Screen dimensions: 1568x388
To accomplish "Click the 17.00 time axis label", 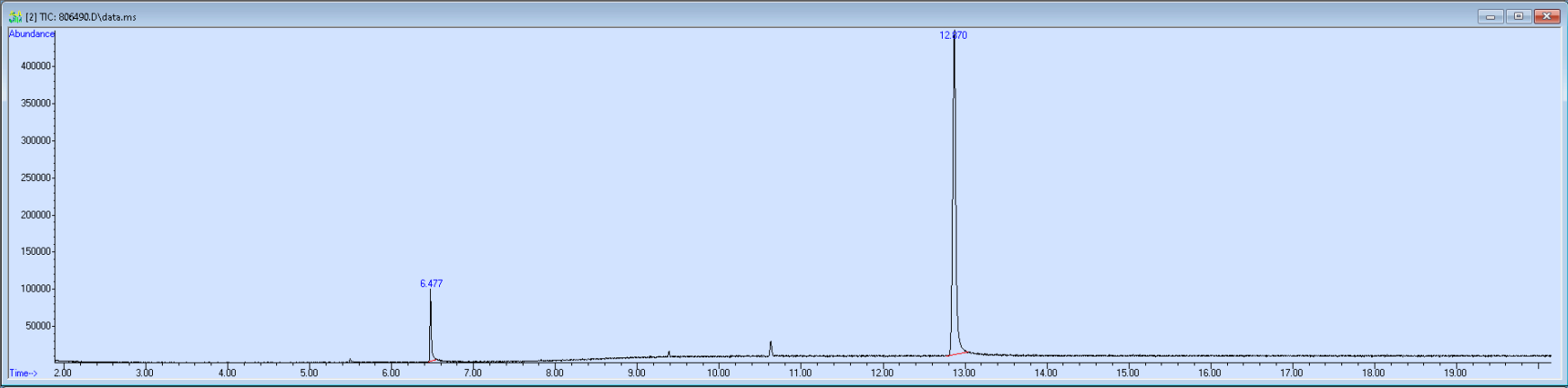I will [x=1291, y=373].
